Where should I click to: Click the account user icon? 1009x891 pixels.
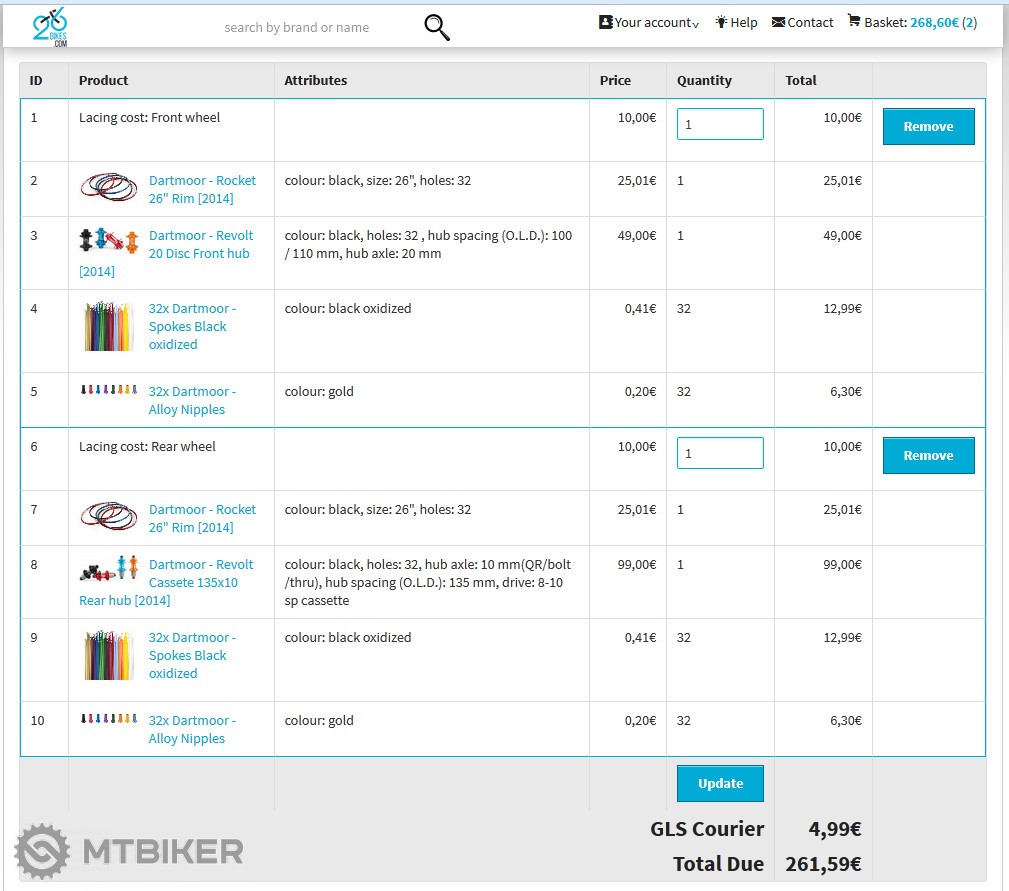click(x=605, y=22)
